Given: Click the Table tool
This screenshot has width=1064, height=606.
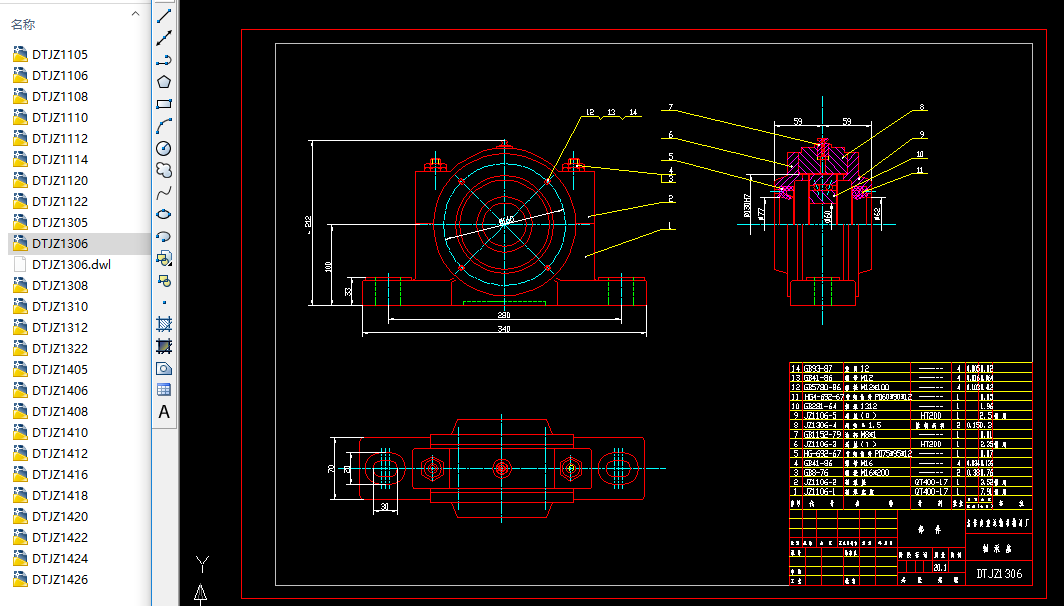Looking at the screenshot, I should (164, 390).
